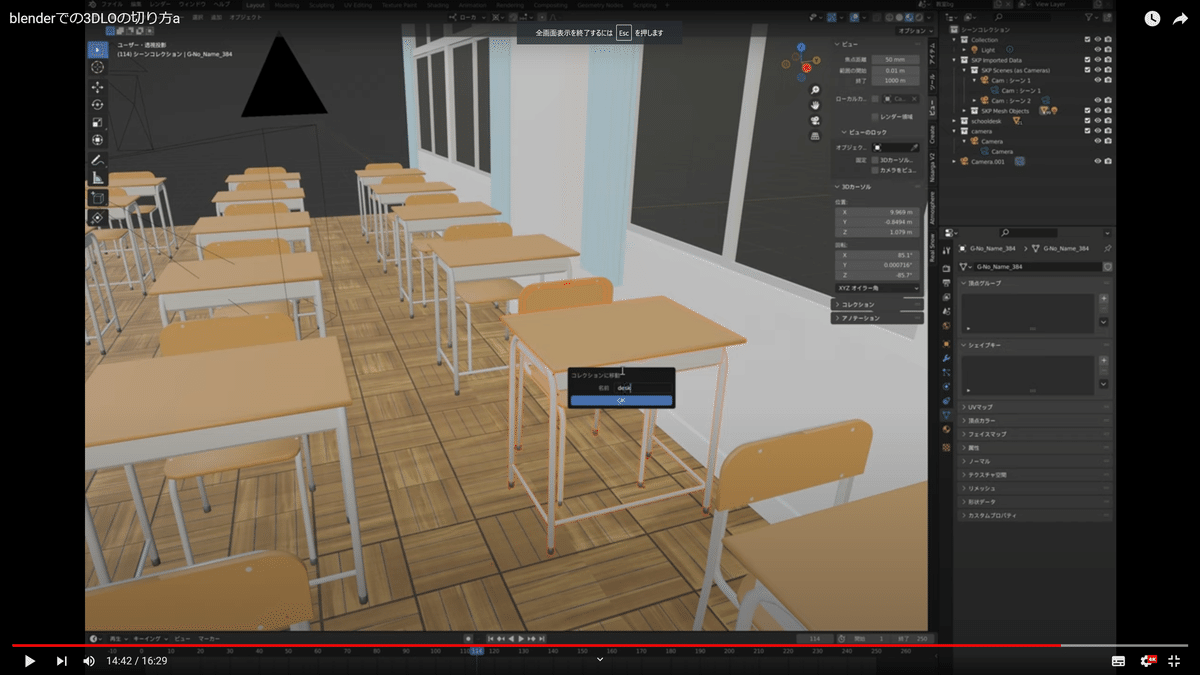
Task: Toggle camera view with the camera icon
Action: click(815, 120)
